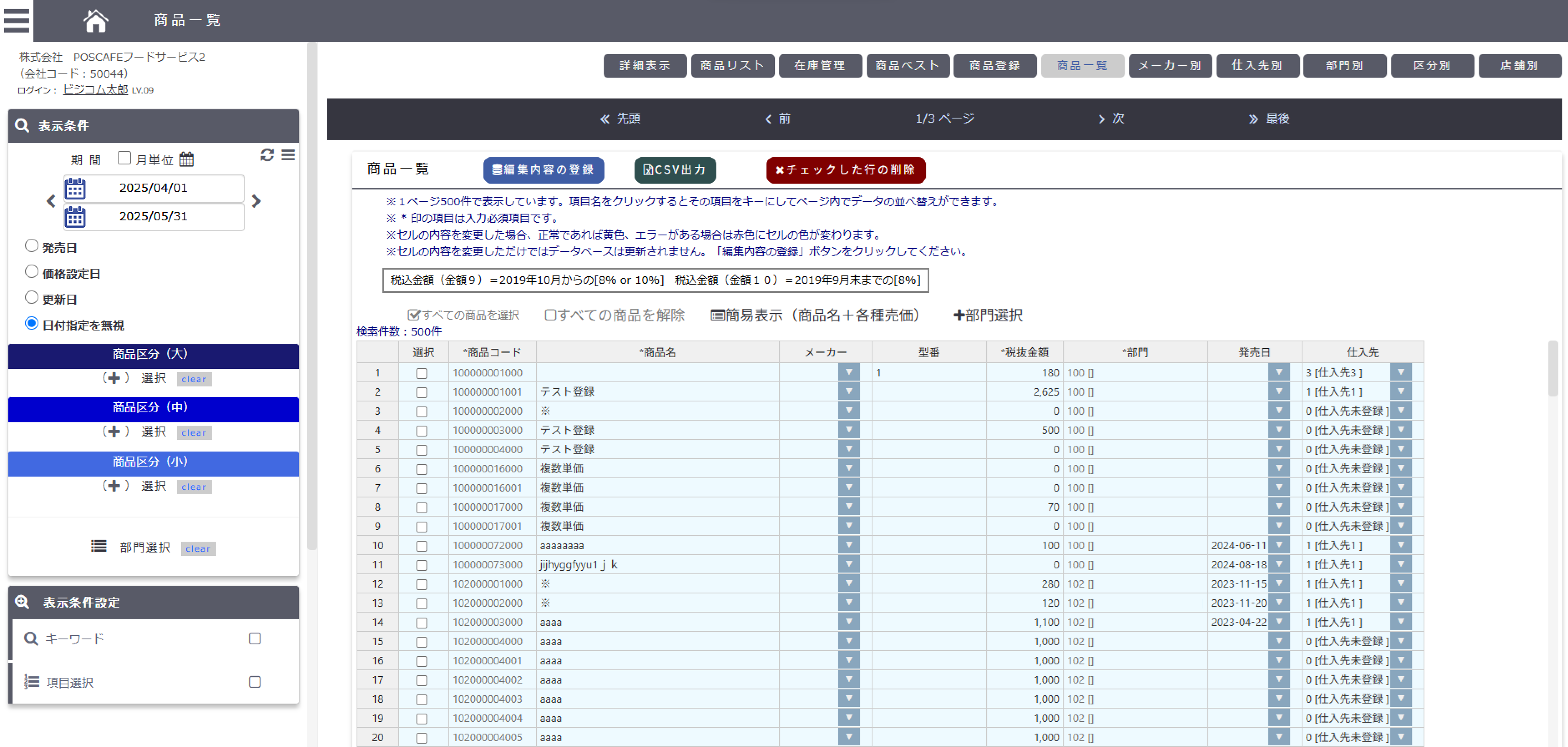Select the 発売日 radio button

32,246
